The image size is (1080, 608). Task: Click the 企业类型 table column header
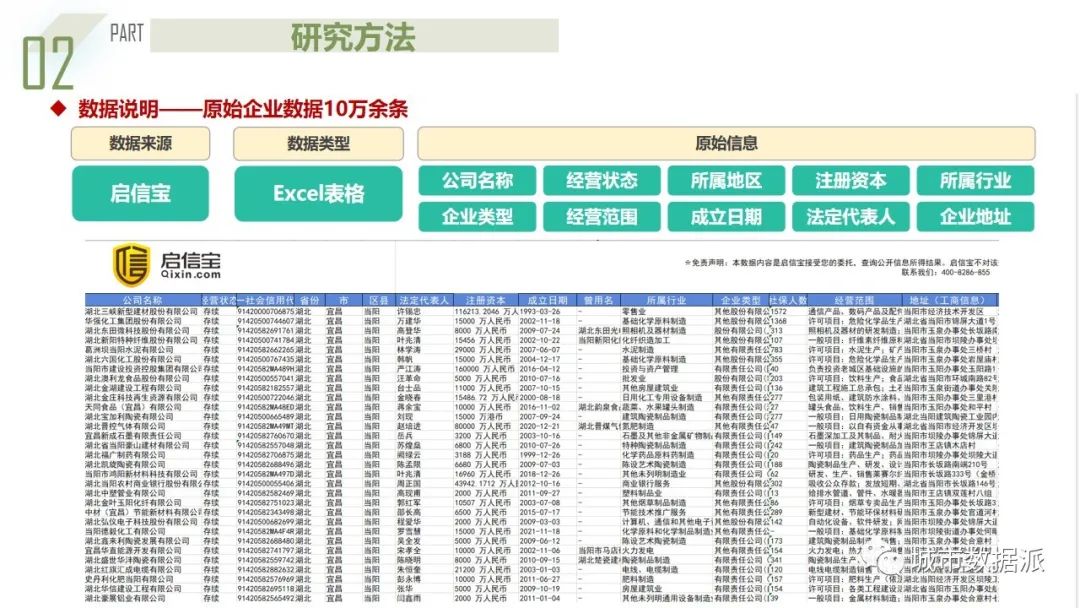pyautogui.click(x=740, y=300)
